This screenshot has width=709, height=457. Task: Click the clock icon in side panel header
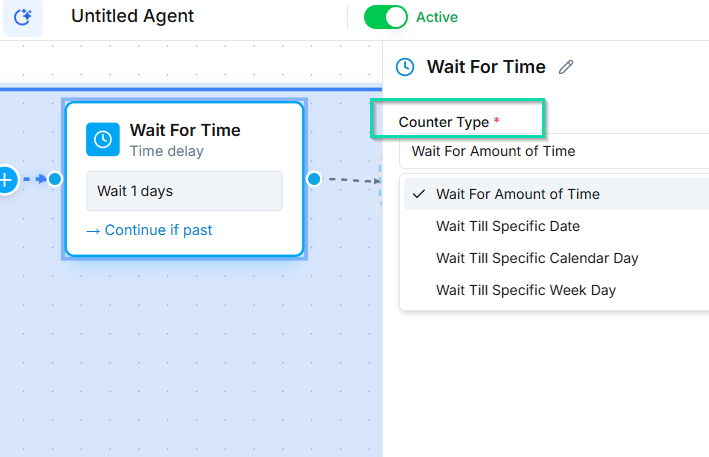[405, 67]
